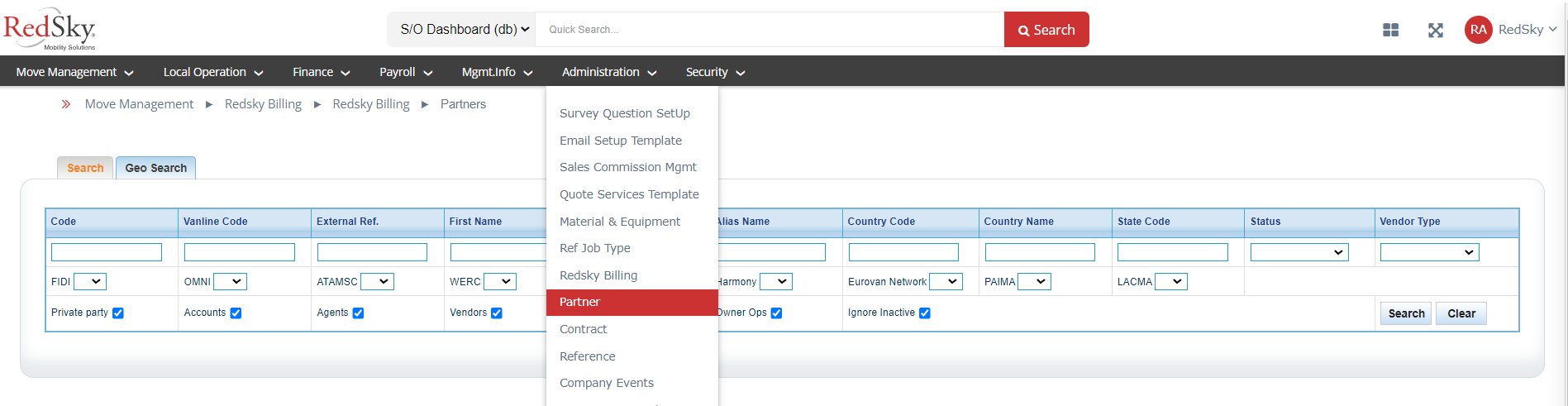This screenshot has height=406, width=1568.
Task: Open the Move Management menu
Action: (x=74, y=72)
